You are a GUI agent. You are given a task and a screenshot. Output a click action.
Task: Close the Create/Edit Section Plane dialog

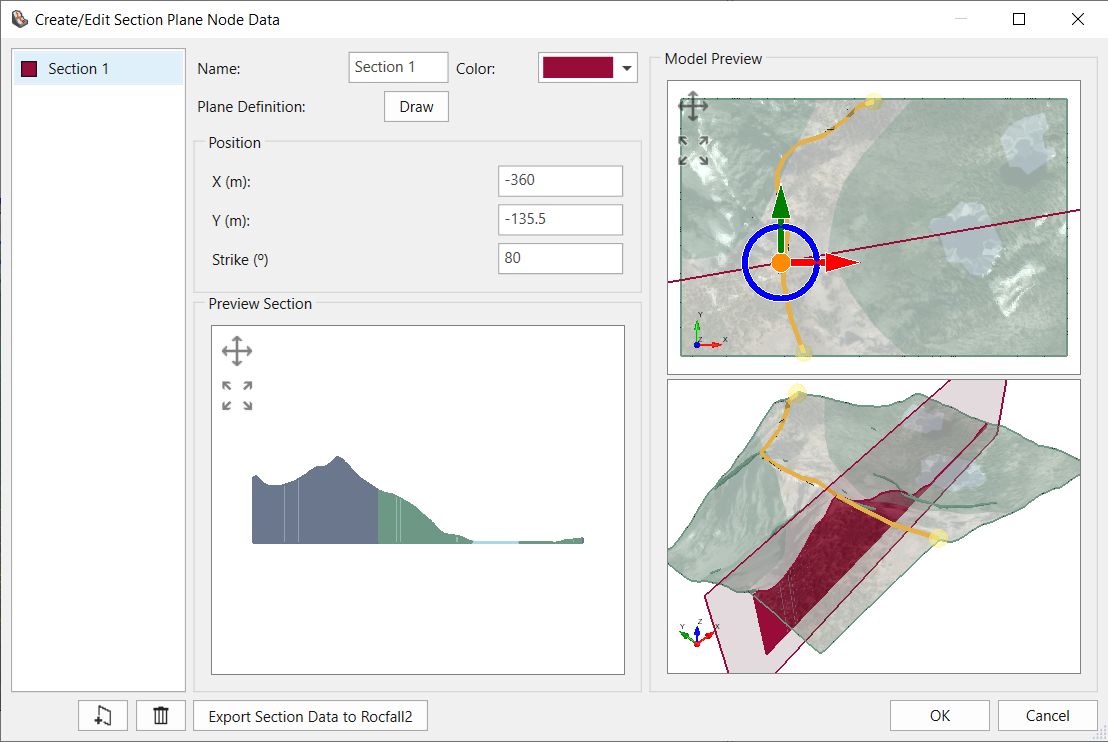tap(1078, 19)
